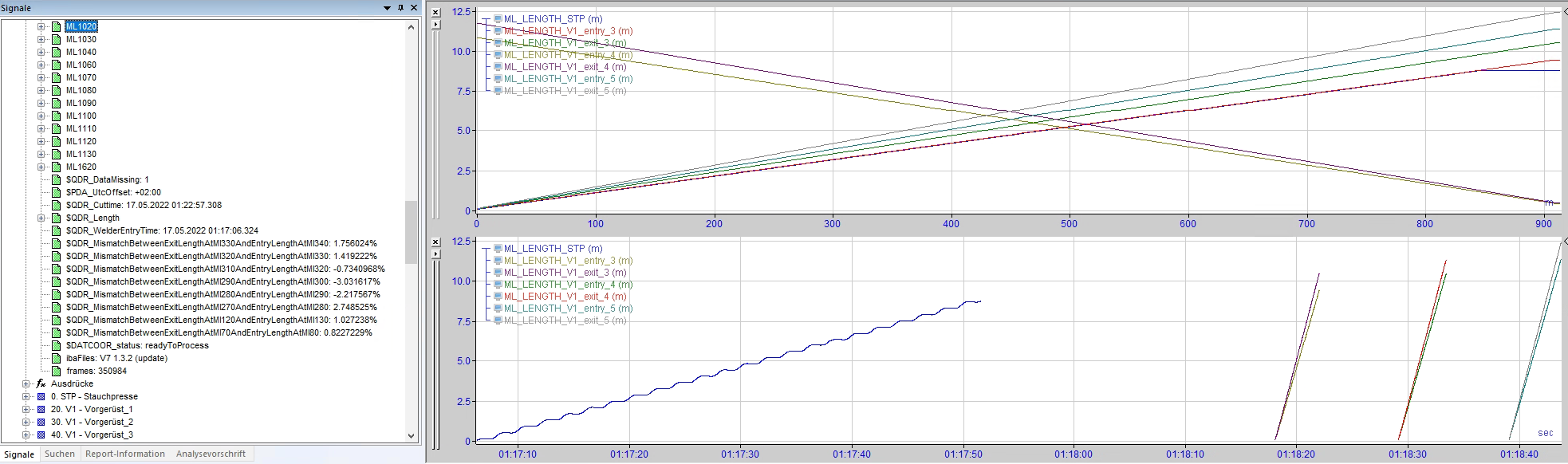Expand the Ausdrücke node
Viewport: 1568px width, 464px height.
click(26, 383)
